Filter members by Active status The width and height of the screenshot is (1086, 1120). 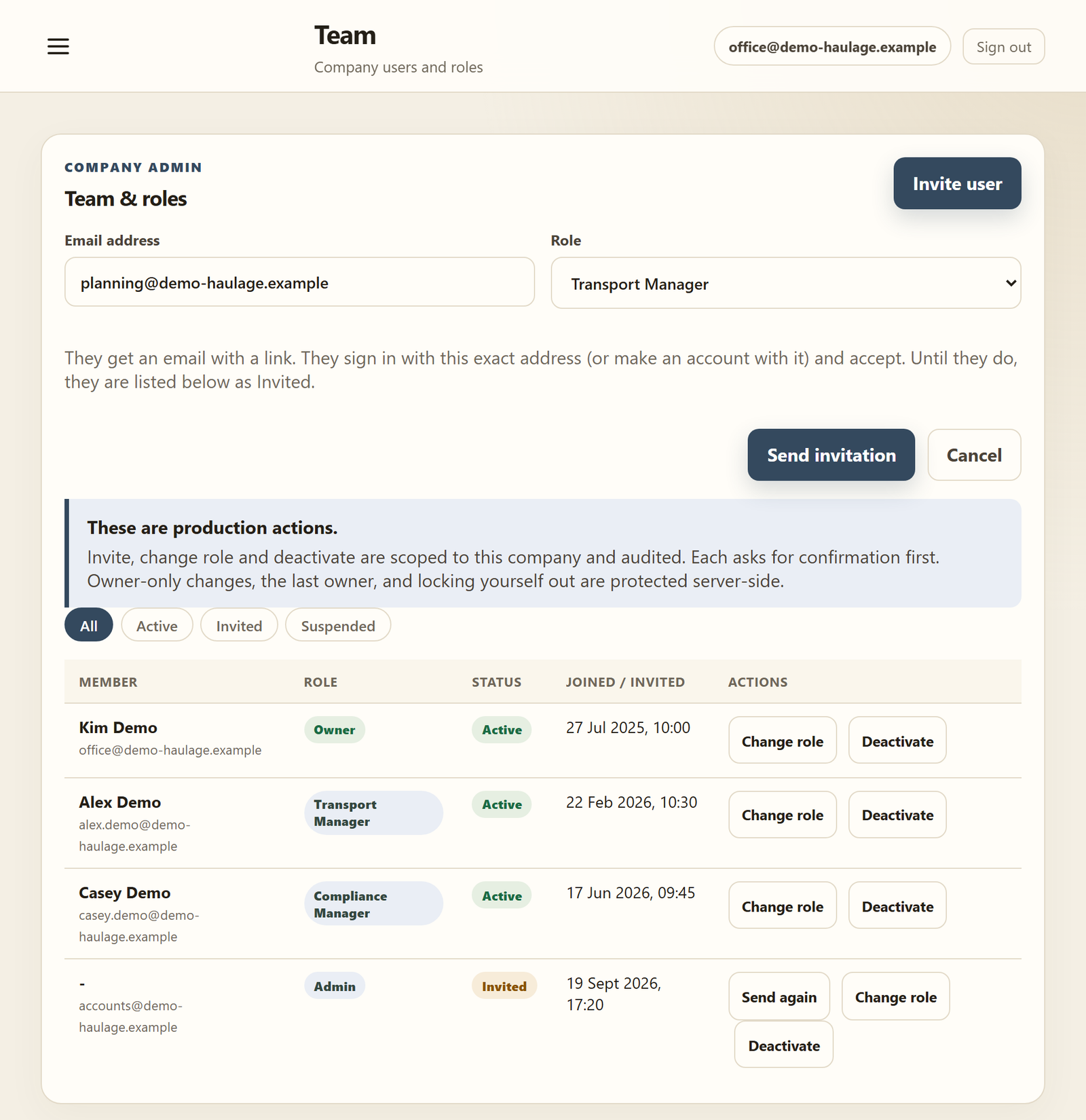click(x=157, y=625)
